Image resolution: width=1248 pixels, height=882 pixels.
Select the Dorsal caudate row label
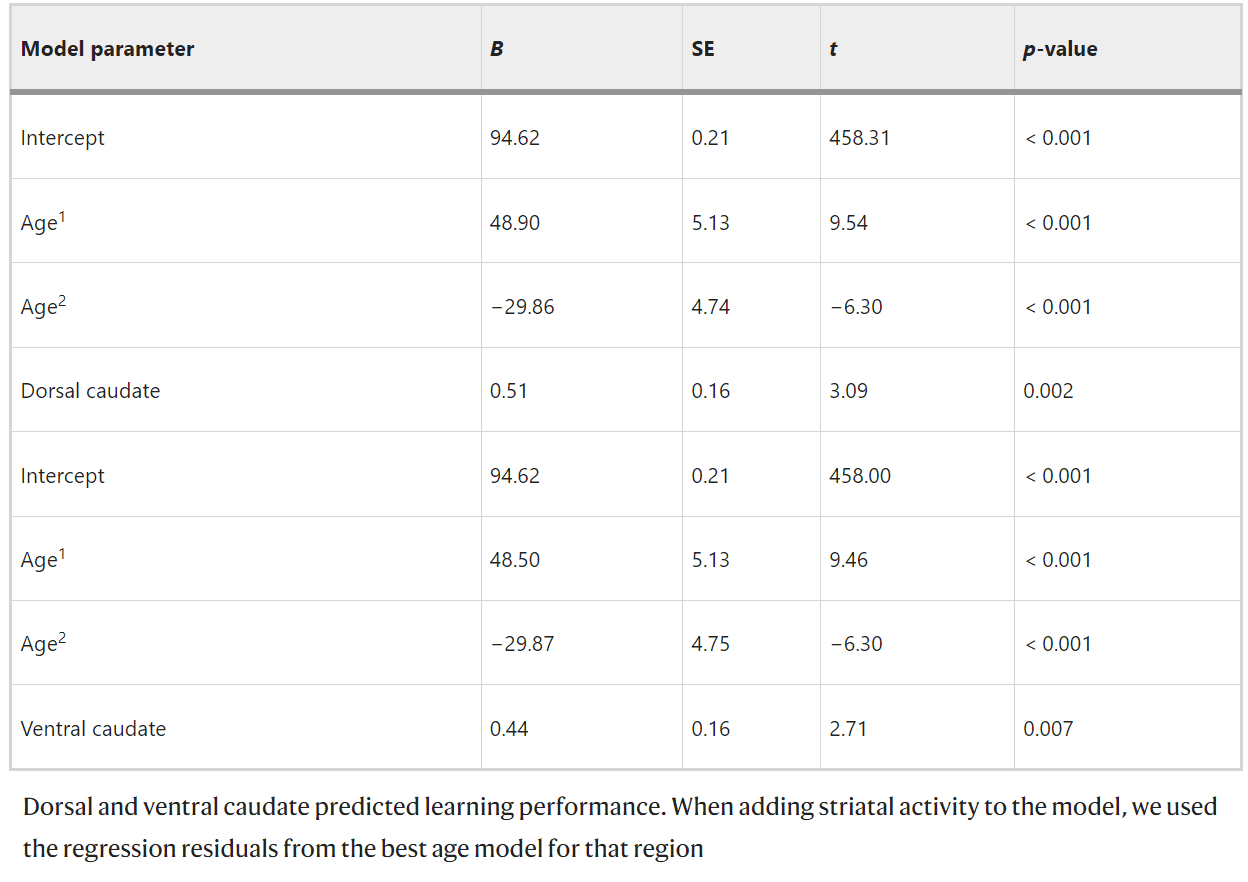point(90,391)
